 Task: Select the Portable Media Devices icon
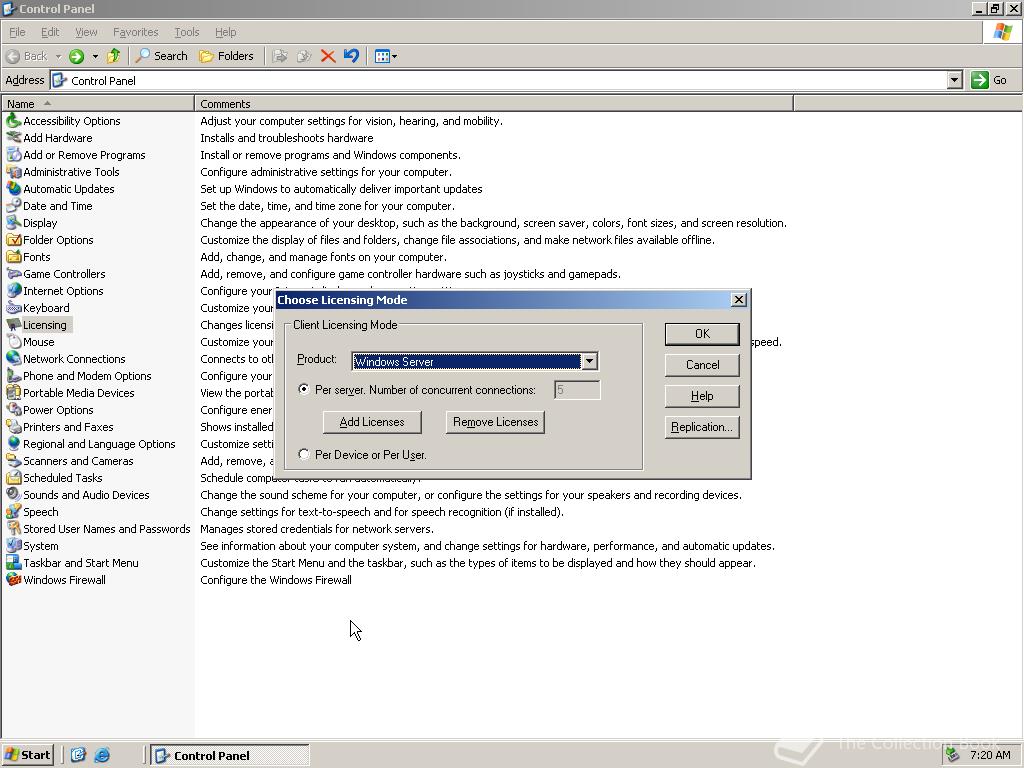(14, 392)
